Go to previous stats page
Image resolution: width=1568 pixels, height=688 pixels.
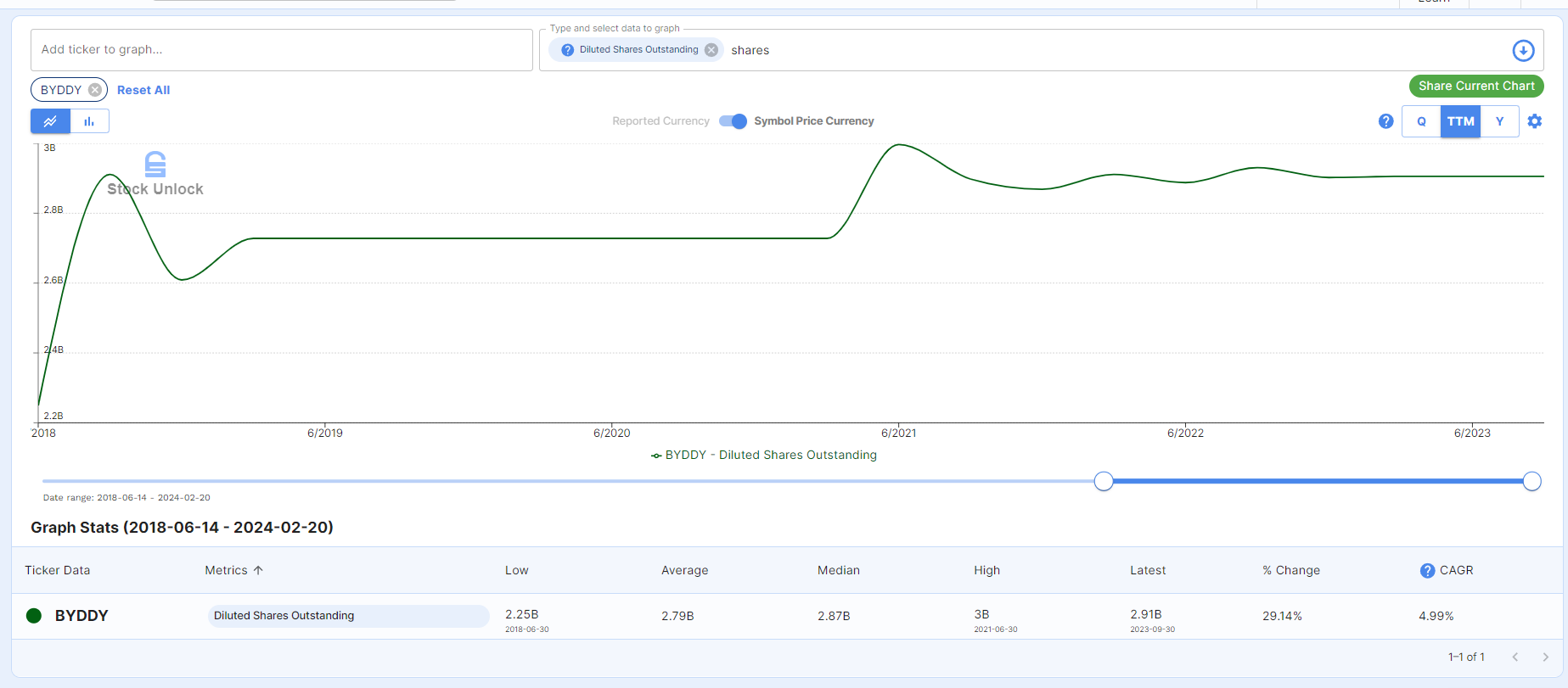click(x=1515, y=657)
